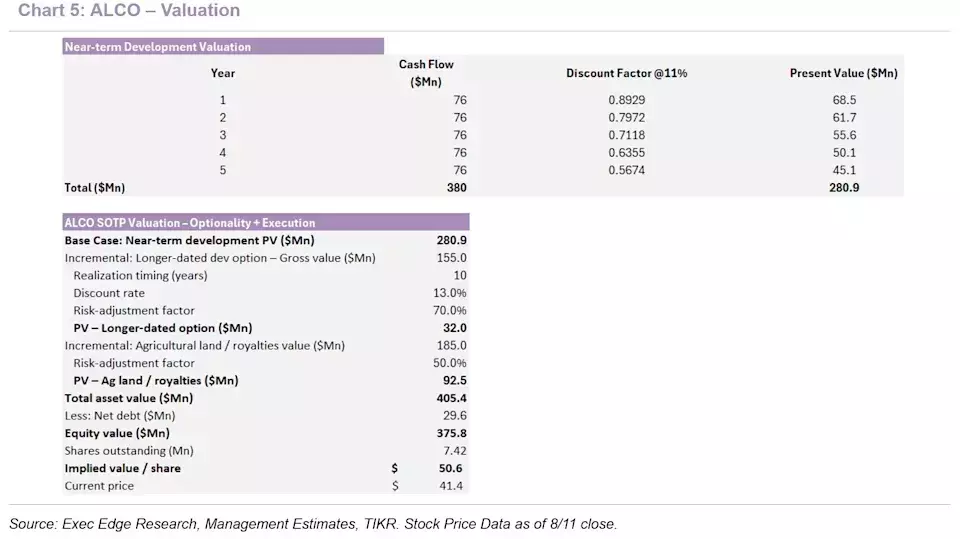Click 'Incremental: Agricultural land / royalties' label
The height and width of the screenshot is (539, 960).
coord(204,345)
